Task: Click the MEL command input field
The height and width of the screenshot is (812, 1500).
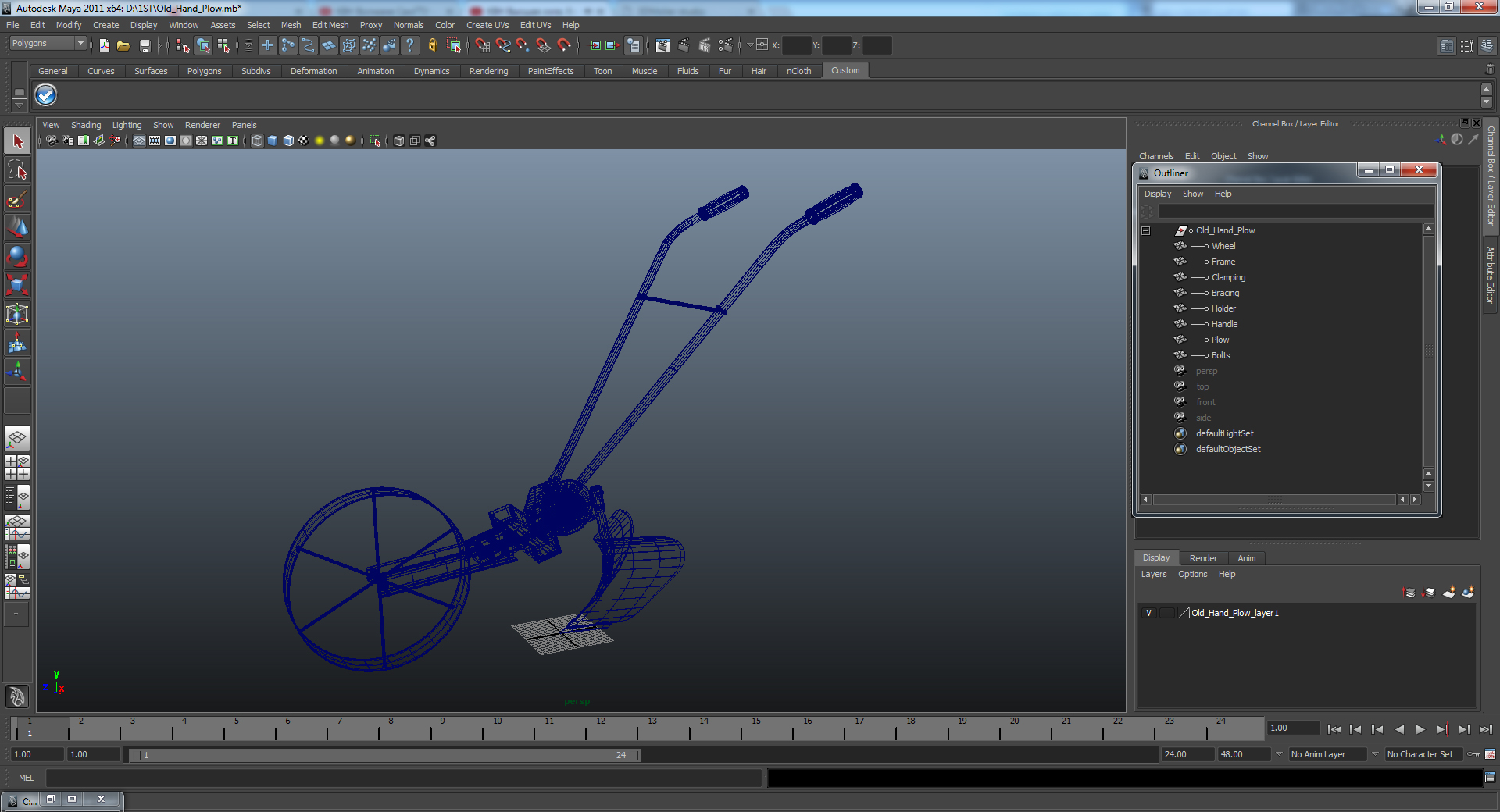Action: (x=404, y=778)
